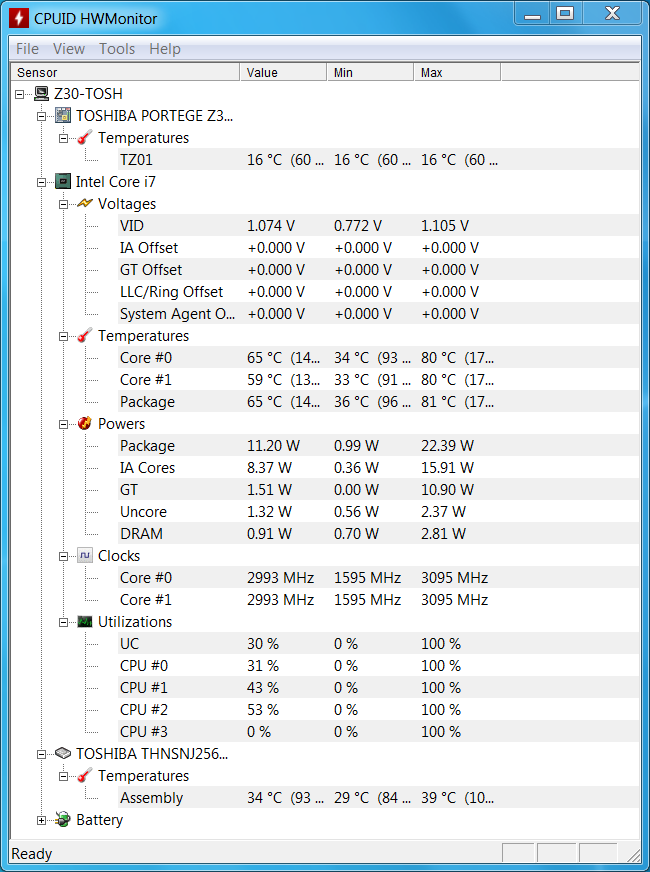Viewport: 650px width, 872px height.
Task: Open the Tools menu
Action: (117, 49)
